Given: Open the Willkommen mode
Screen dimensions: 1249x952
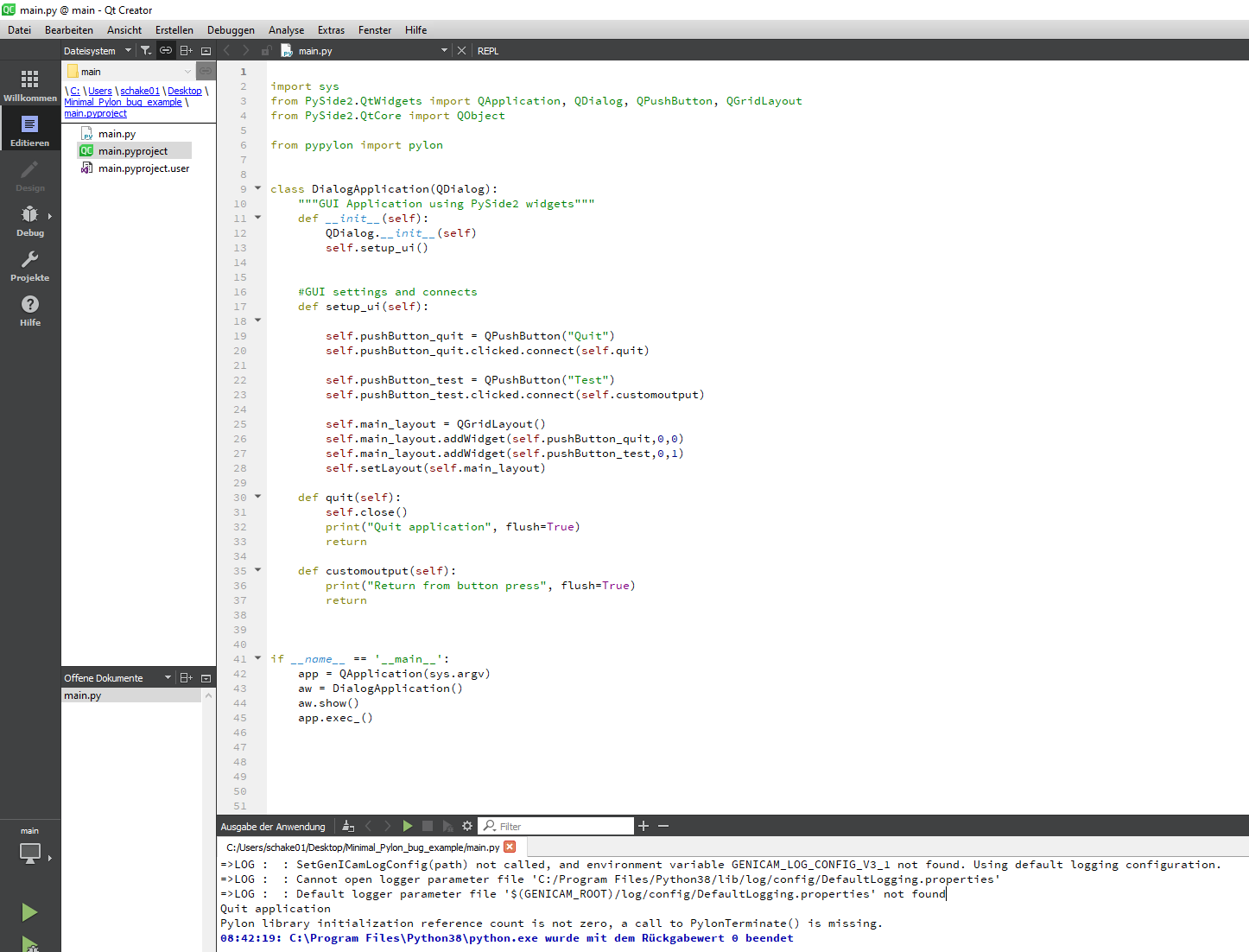Looking at the screenshot, I should [30, 86].
